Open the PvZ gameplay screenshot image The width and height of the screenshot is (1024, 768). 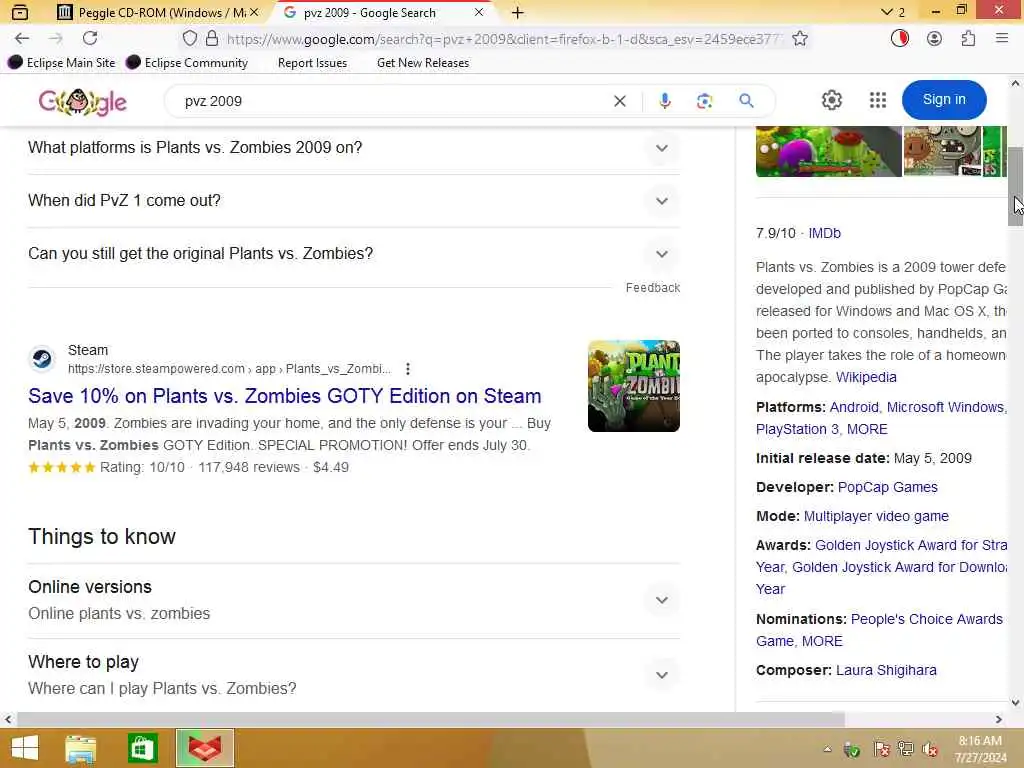click(829, 151)
